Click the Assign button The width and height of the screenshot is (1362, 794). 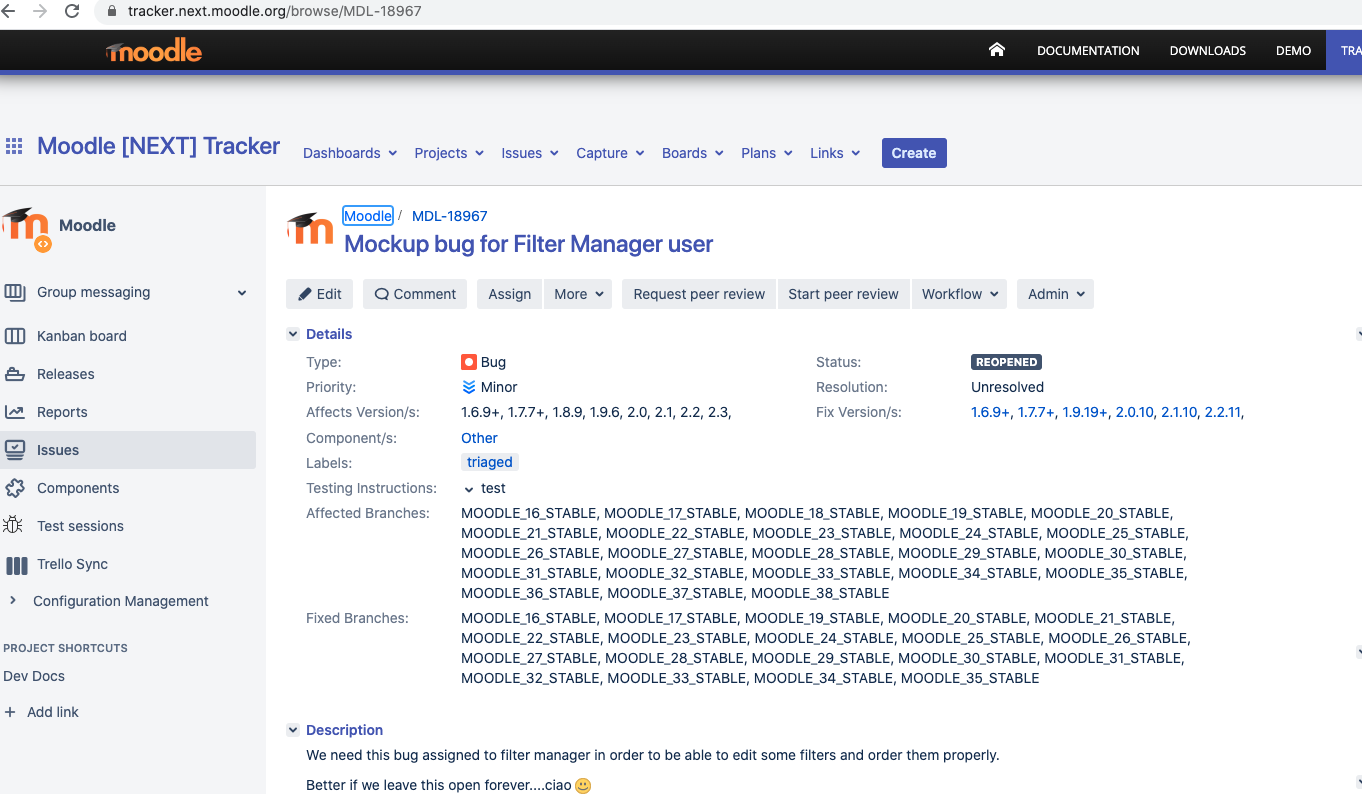pos(509,294)
